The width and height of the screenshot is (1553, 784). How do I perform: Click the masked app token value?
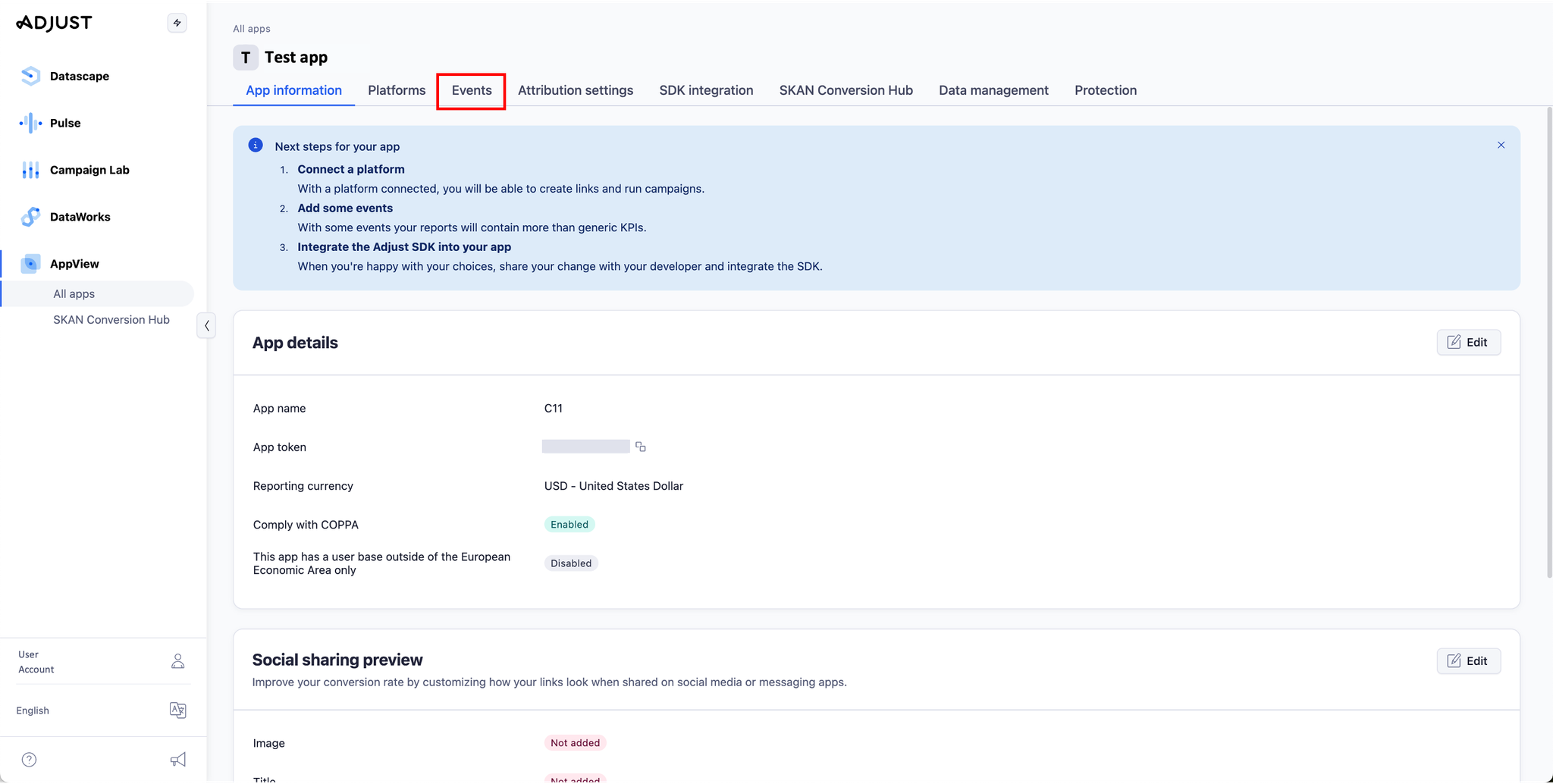pyautogui.click(x=585, y=447)
